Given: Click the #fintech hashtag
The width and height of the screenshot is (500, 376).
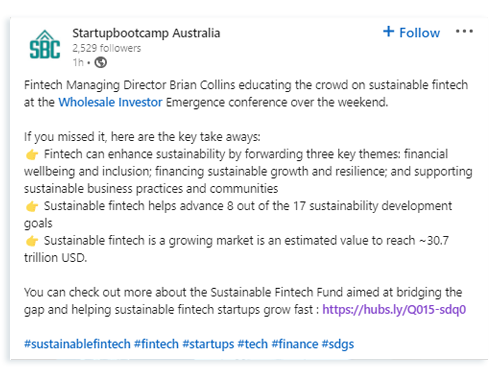Looking at the screenshot, I should coord(156,344).
